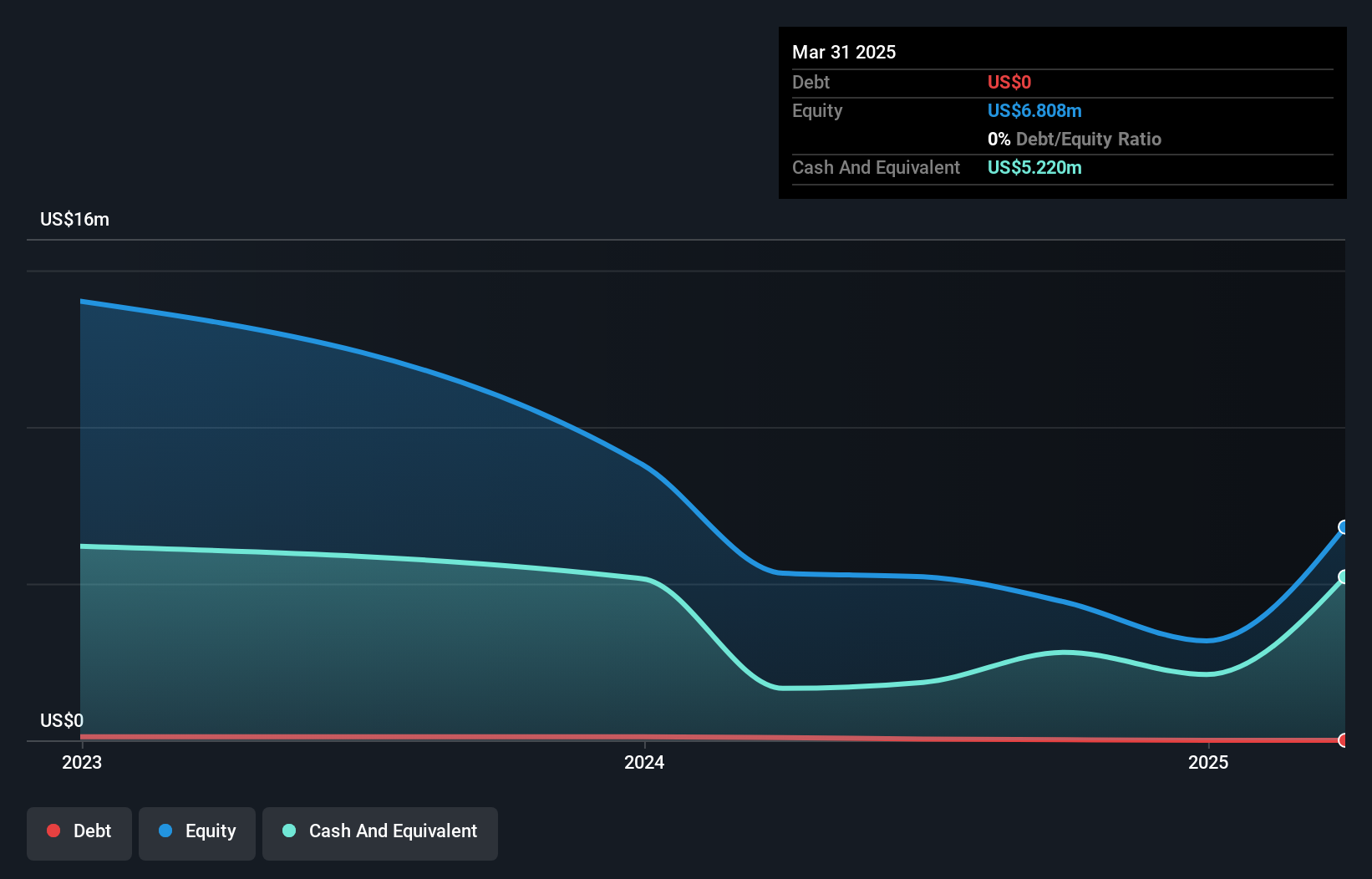
Task: Click the 2024 x-axis label
Action: click(644, 762)
